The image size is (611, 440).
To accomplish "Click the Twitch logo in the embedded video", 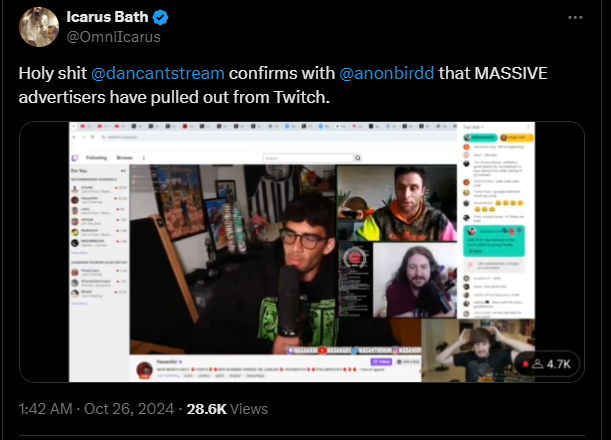I will tap(75, 158).
